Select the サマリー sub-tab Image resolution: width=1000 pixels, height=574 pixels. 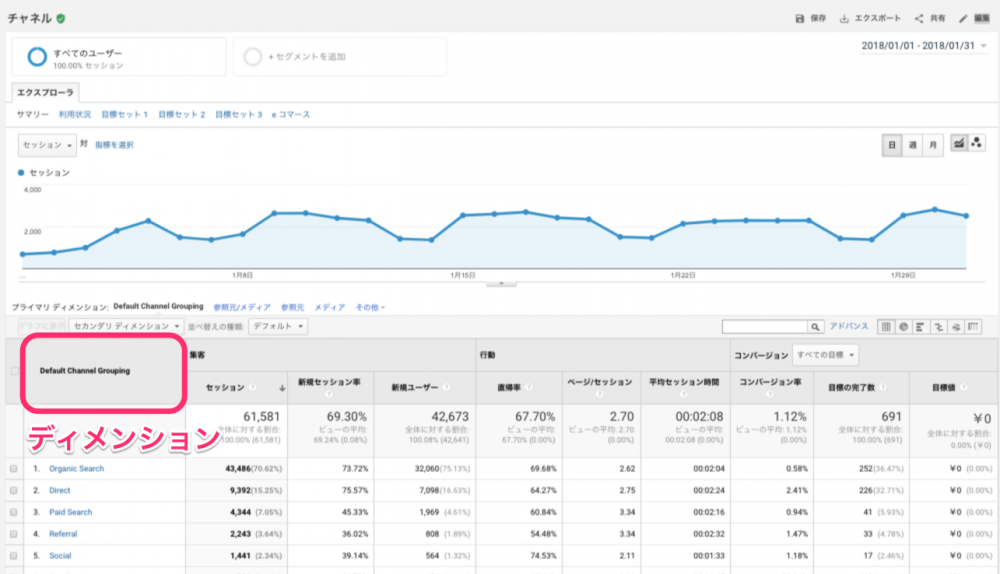[x=33, y=115]
